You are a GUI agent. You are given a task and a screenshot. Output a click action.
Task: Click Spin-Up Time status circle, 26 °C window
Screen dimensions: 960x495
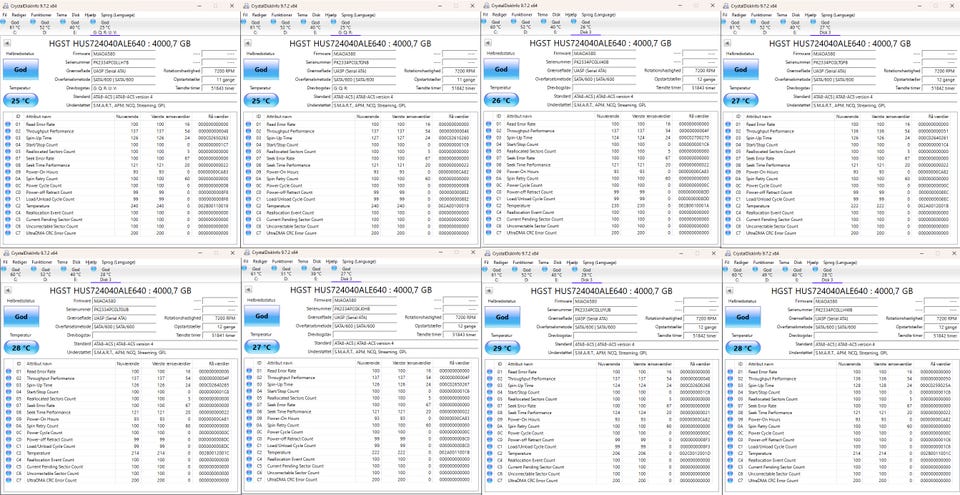coord(489,137)
